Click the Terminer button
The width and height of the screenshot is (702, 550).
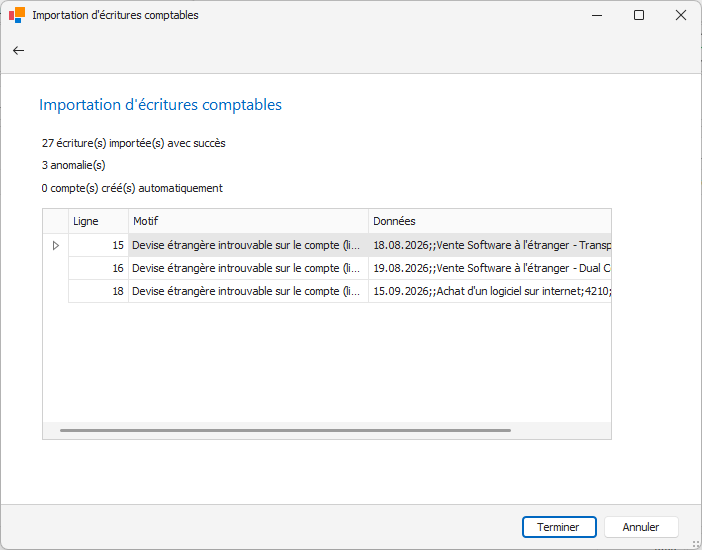[x=559, y=527]
